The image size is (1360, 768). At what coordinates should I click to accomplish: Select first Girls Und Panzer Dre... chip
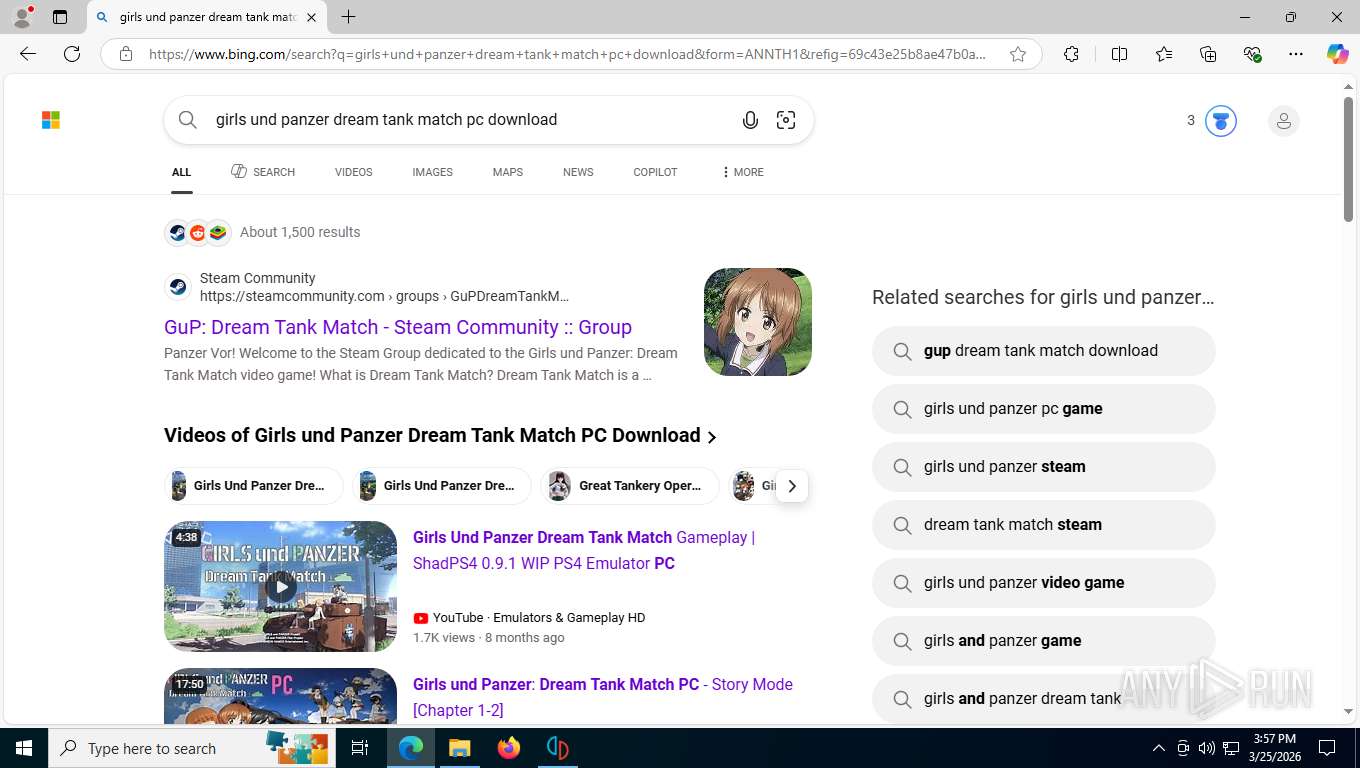click(253, 486)
